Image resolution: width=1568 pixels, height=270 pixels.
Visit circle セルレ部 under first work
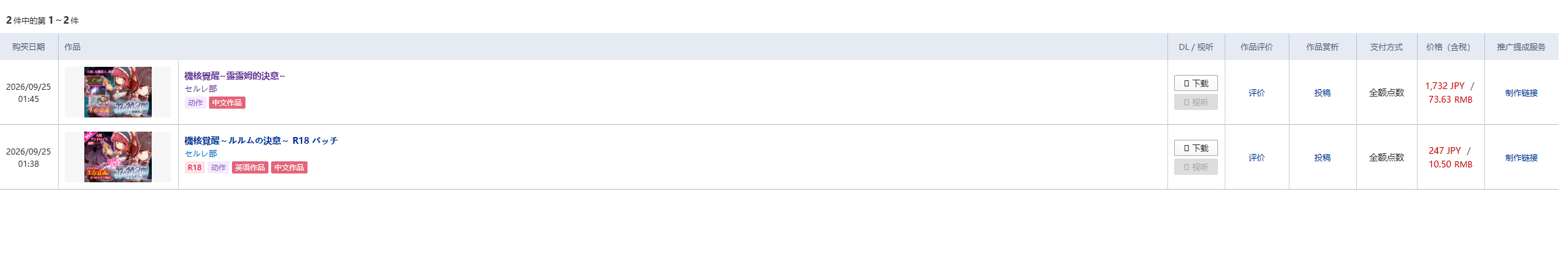pyautogui.click(x=201, y=88)
